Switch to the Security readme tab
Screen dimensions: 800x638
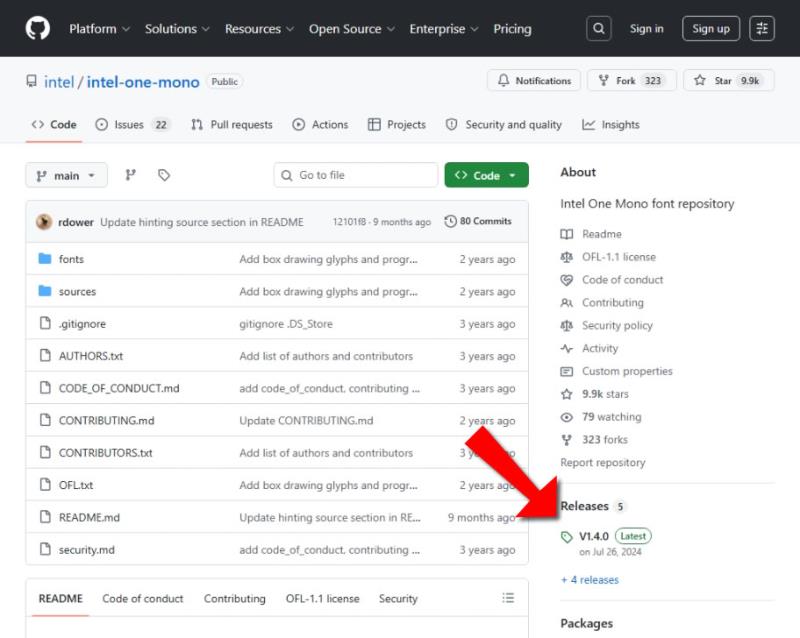click(398, 598)
